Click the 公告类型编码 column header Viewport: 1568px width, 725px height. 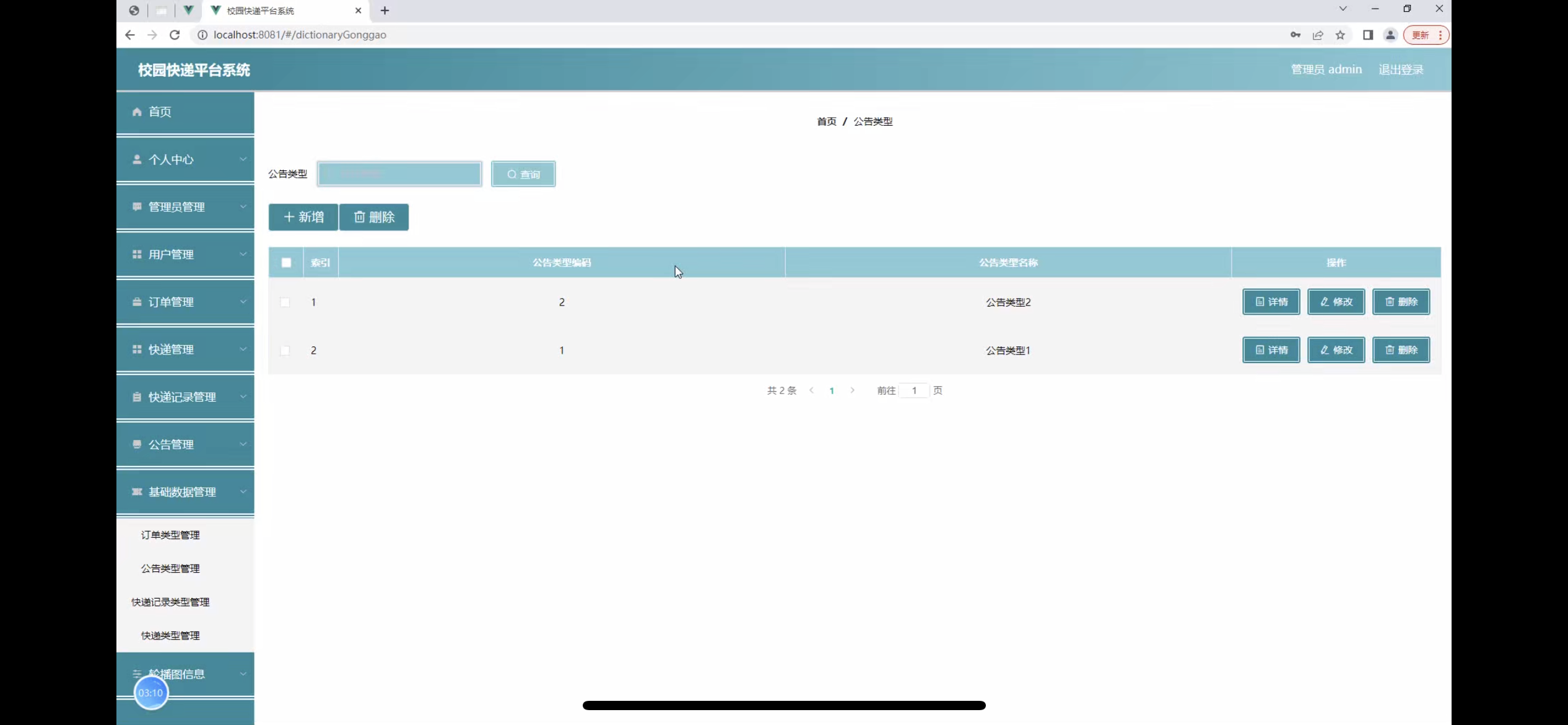click(562, 263)
